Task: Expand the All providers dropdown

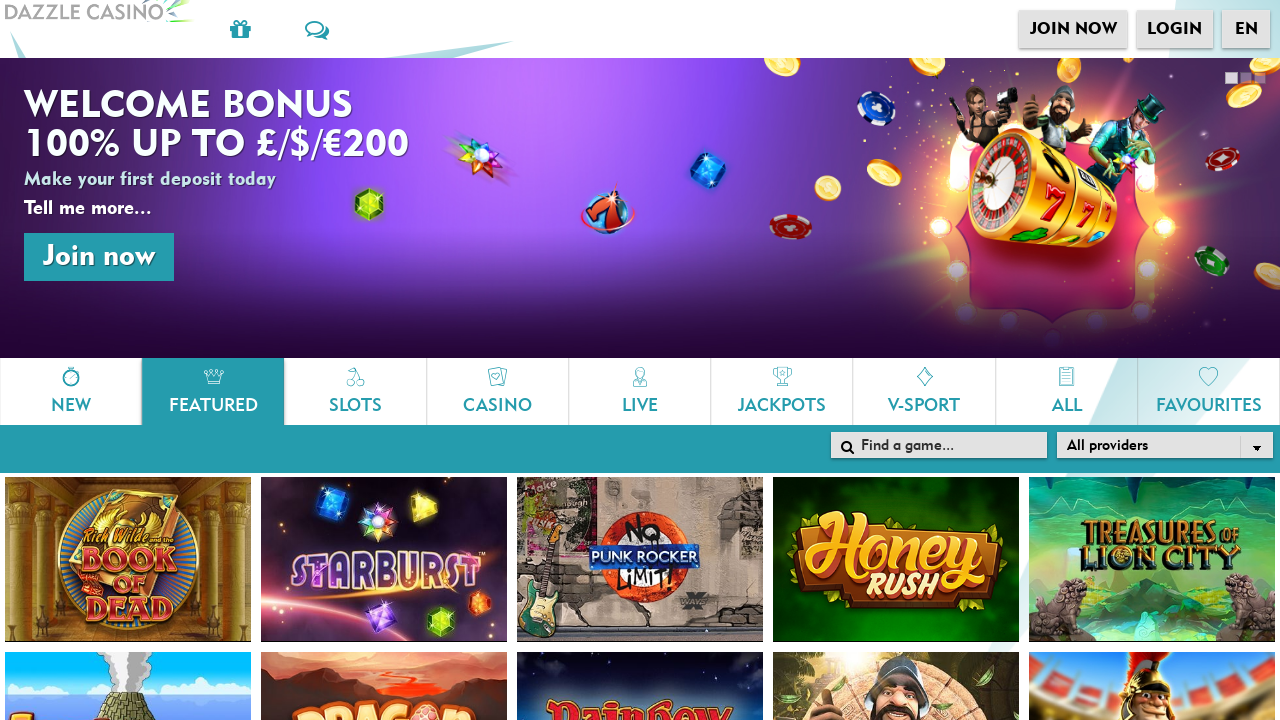Action: 1165,445
